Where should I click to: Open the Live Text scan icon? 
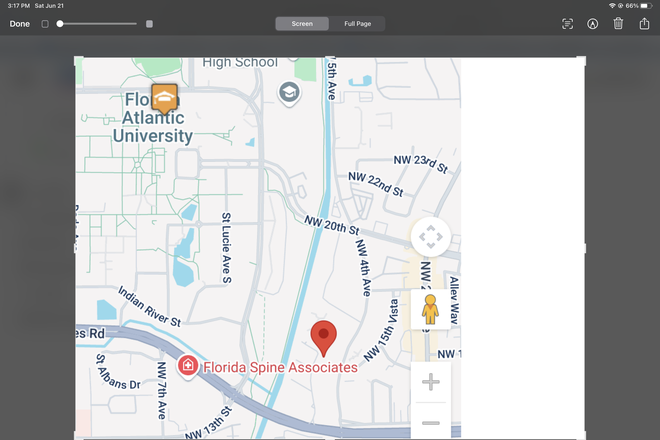point(567,24)
